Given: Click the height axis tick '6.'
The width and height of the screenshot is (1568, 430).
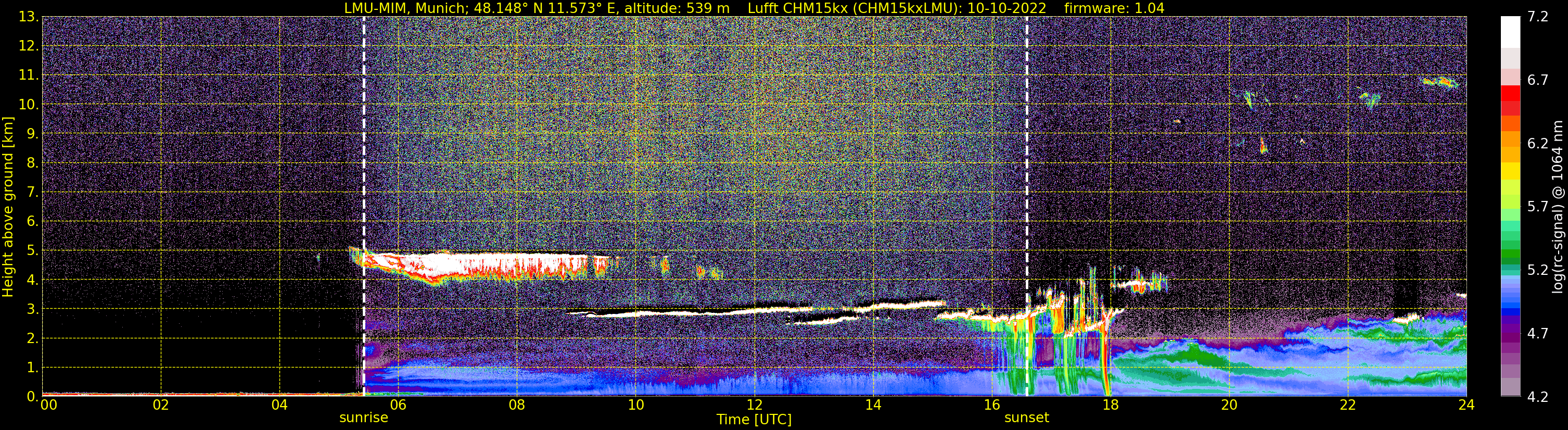Looking at the screenshot, I should click(32, 222).
